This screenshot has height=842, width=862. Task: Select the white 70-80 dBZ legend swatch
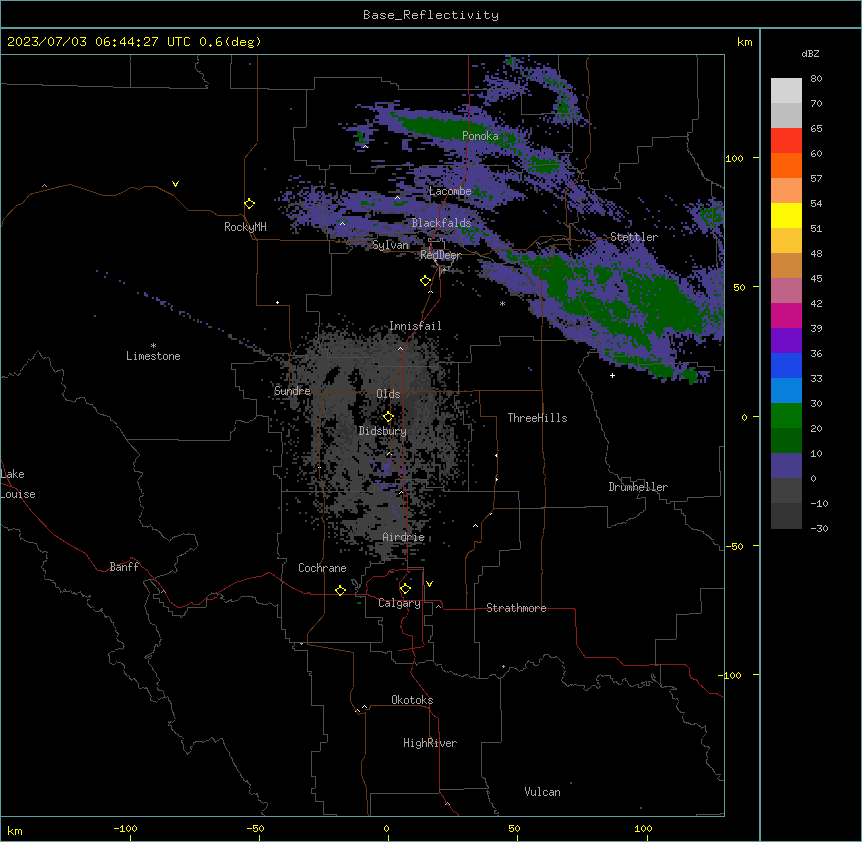[786, 91]
